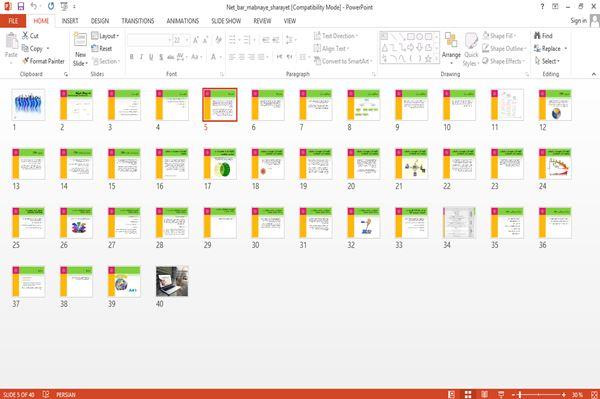600x399 pixels.
Task: Click zoom in plus button
Action: (564, 394)
